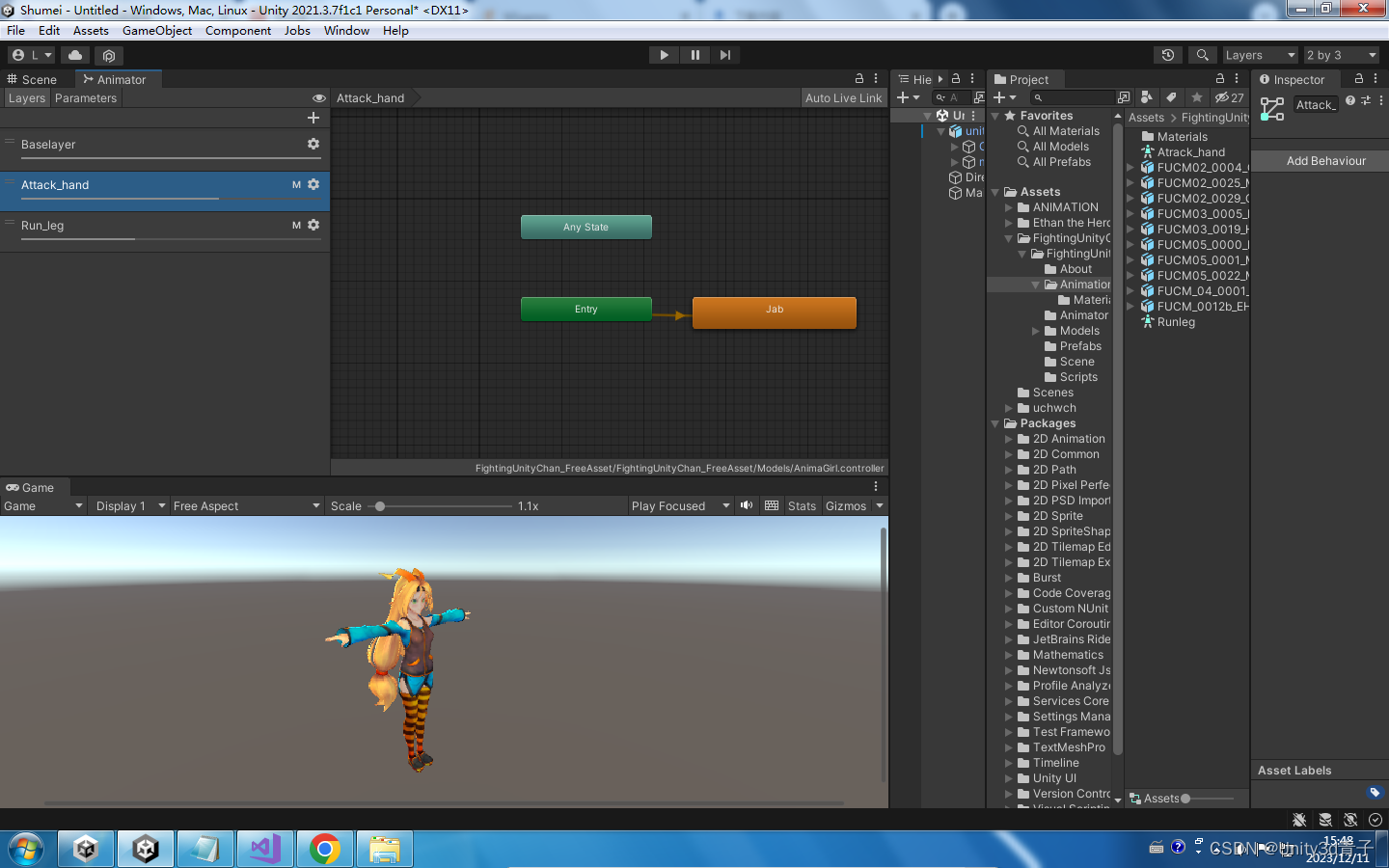
Task: Select the Layers tab in Animator
Action: click(x=26, y=98)
